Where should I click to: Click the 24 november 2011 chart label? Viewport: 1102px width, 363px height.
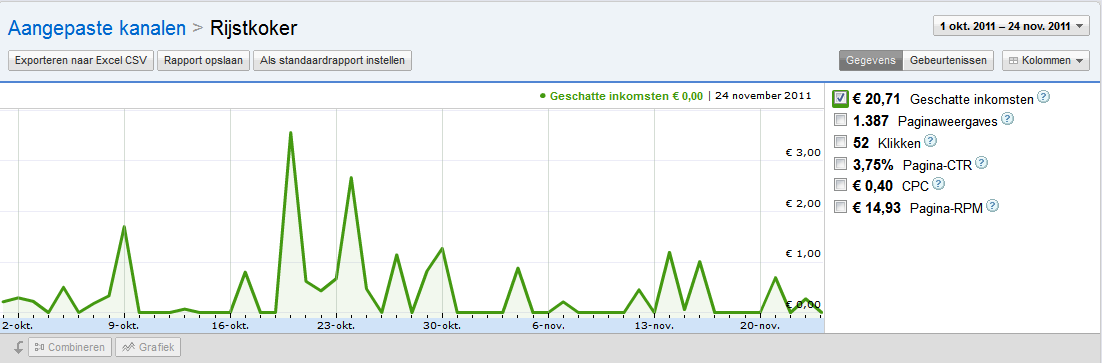(x=763, y=96)
